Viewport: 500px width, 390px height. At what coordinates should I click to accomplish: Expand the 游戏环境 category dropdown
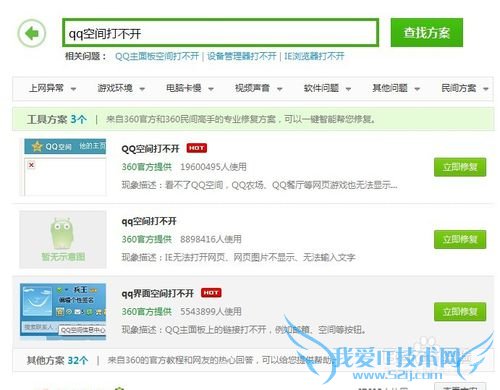[121, 88]
